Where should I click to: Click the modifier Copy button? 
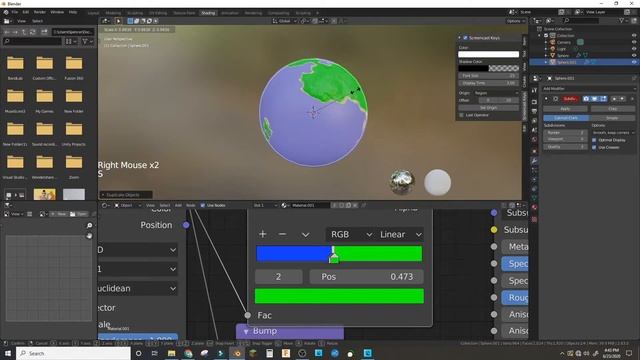click(x=613, y=109)
